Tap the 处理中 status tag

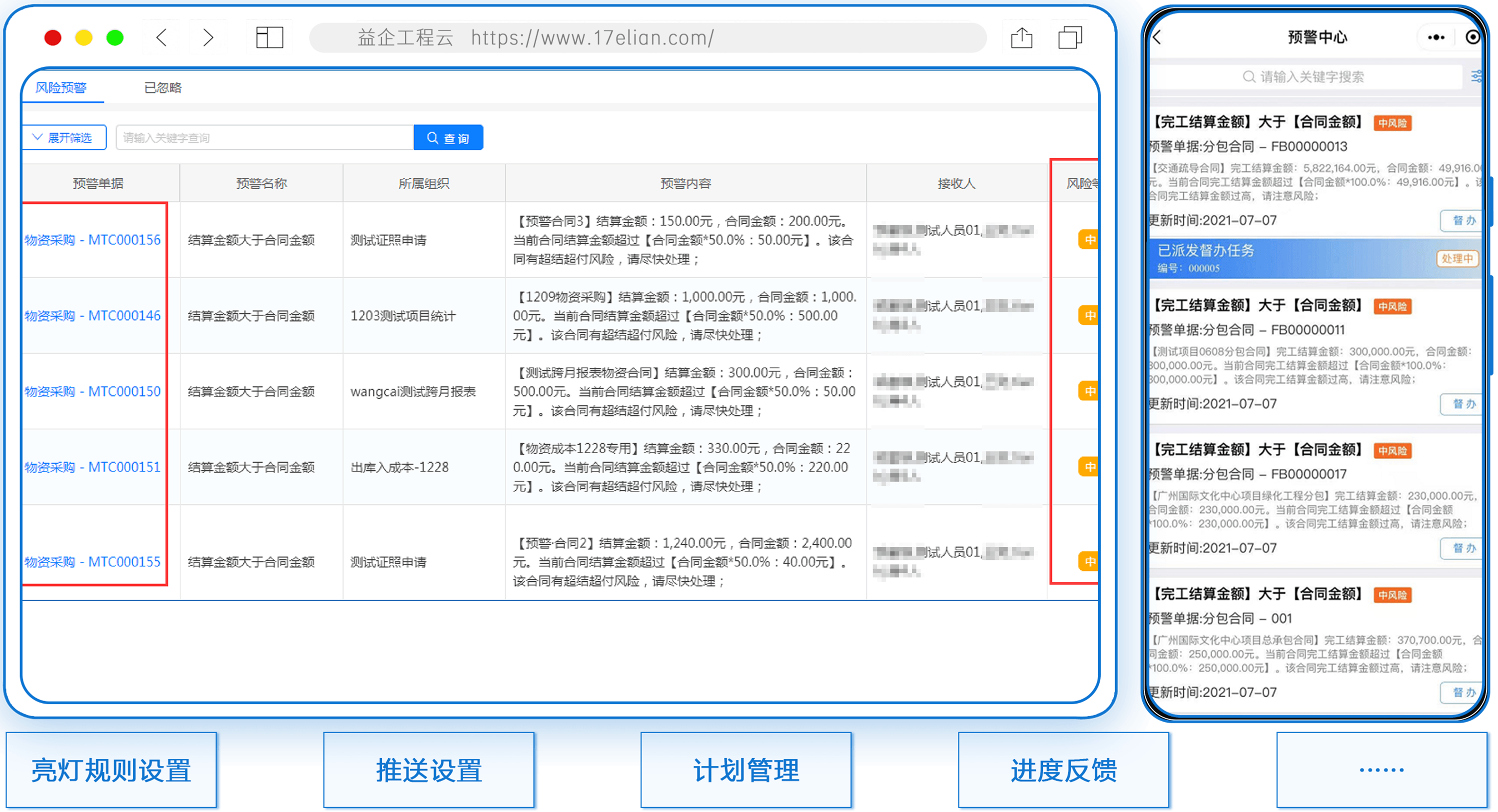click(1458, 258)
